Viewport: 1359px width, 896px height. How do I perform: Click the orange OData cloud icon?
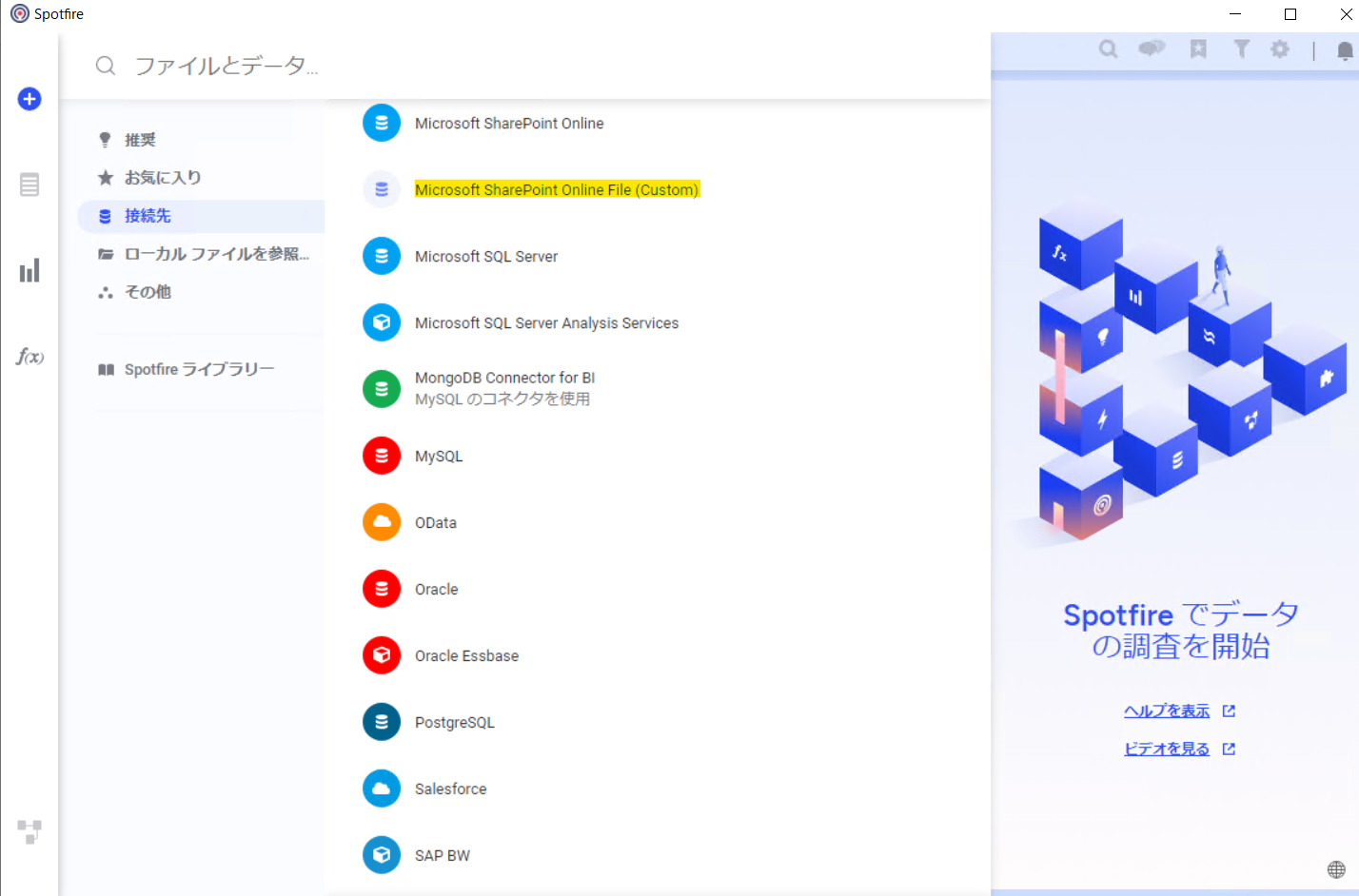382,522
